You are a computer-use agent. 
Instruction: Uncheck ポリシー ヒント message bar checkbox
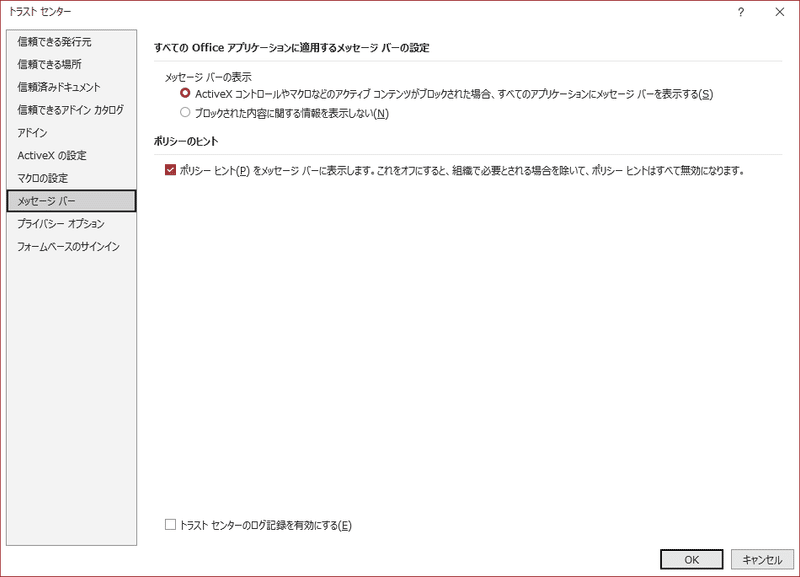pyautogui.click(x=170, y=170)
